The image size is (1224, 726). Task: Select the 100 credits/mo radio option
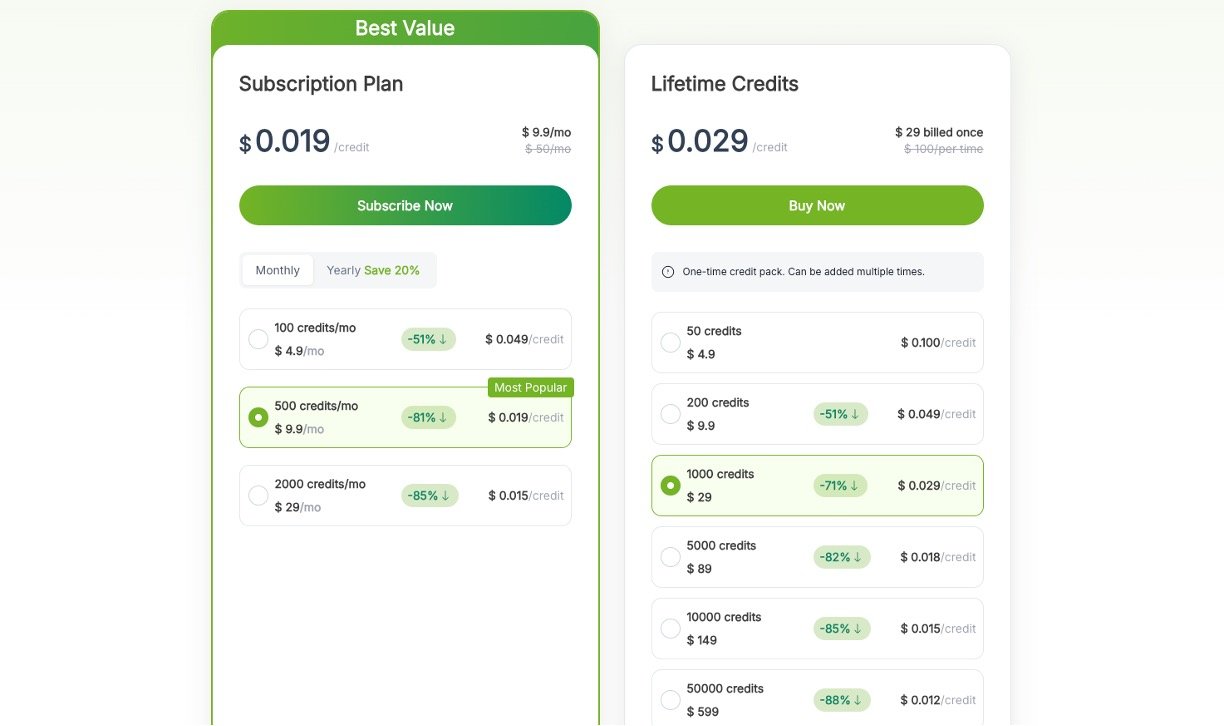(258, 339)
